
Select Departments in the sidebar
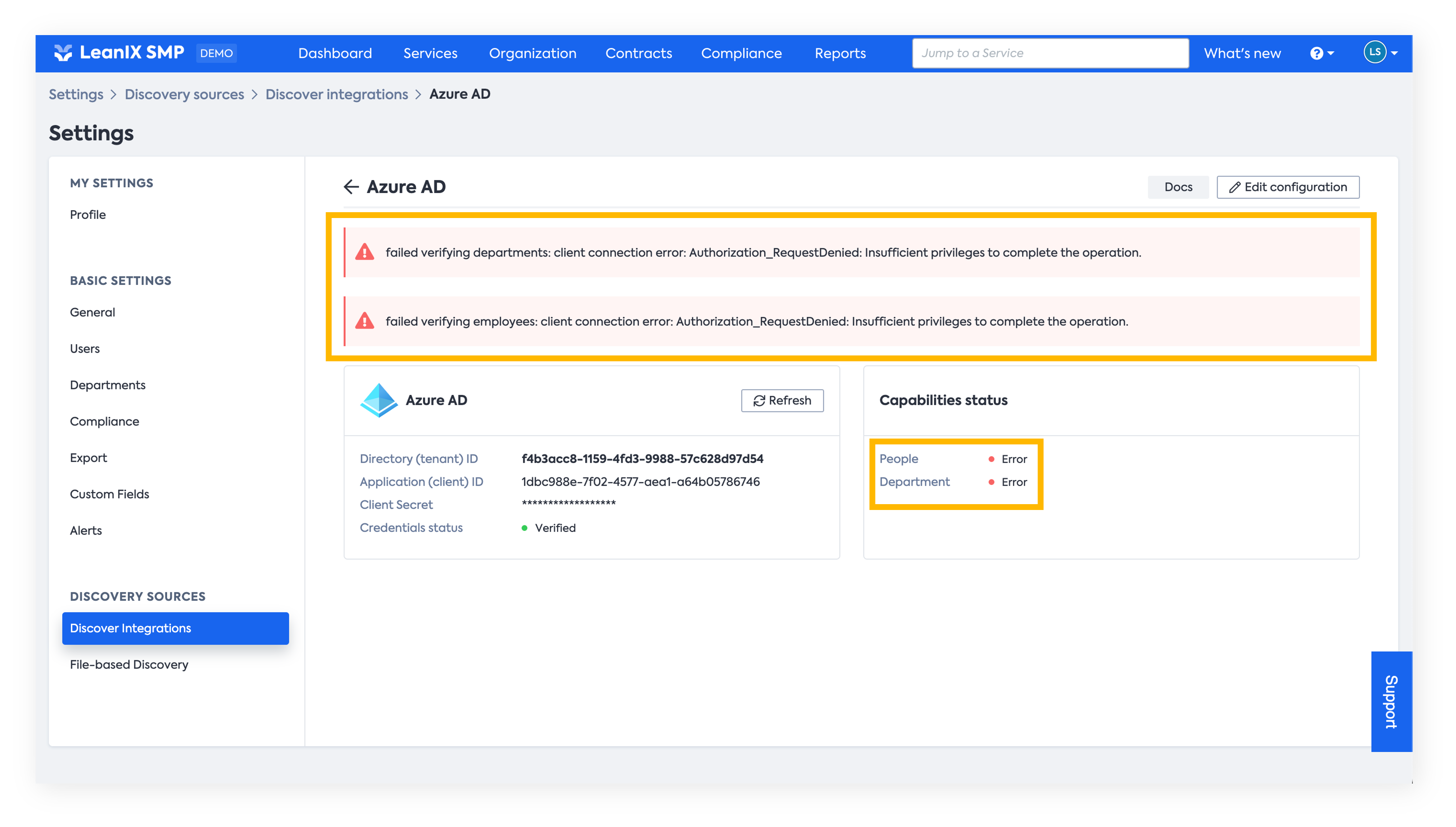point(108,385)
